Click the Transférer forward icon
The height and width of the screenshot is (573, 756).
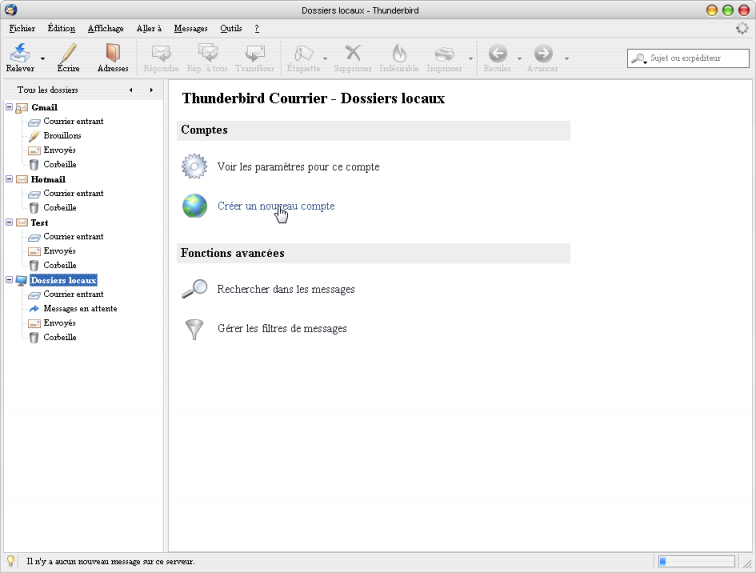pos(255,53)
